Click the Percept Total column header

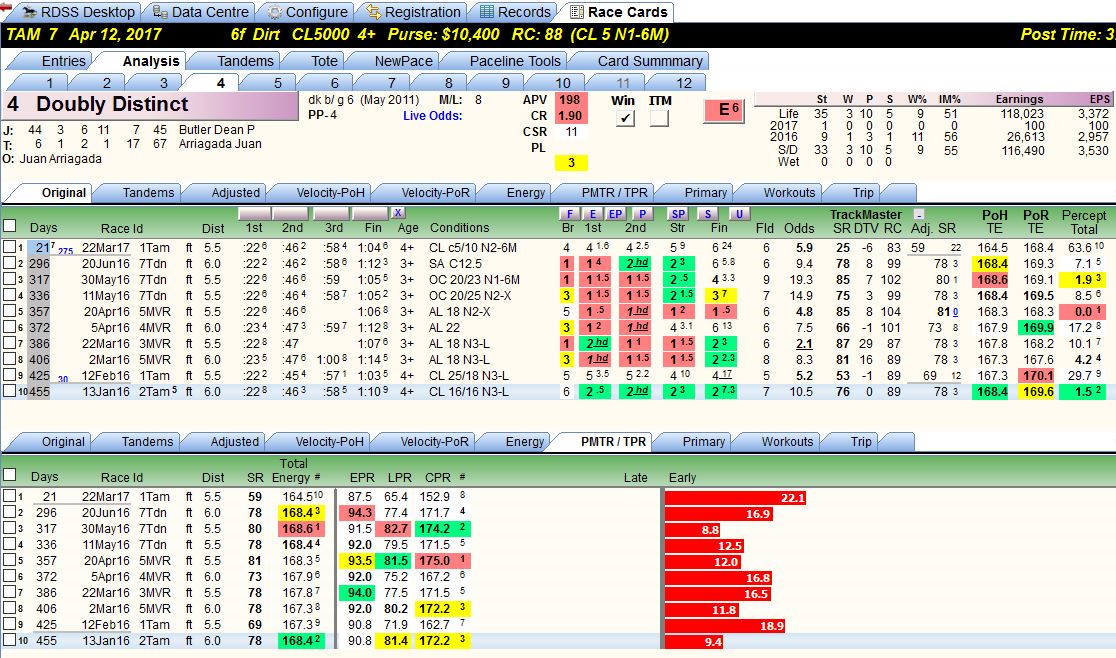1083,221
